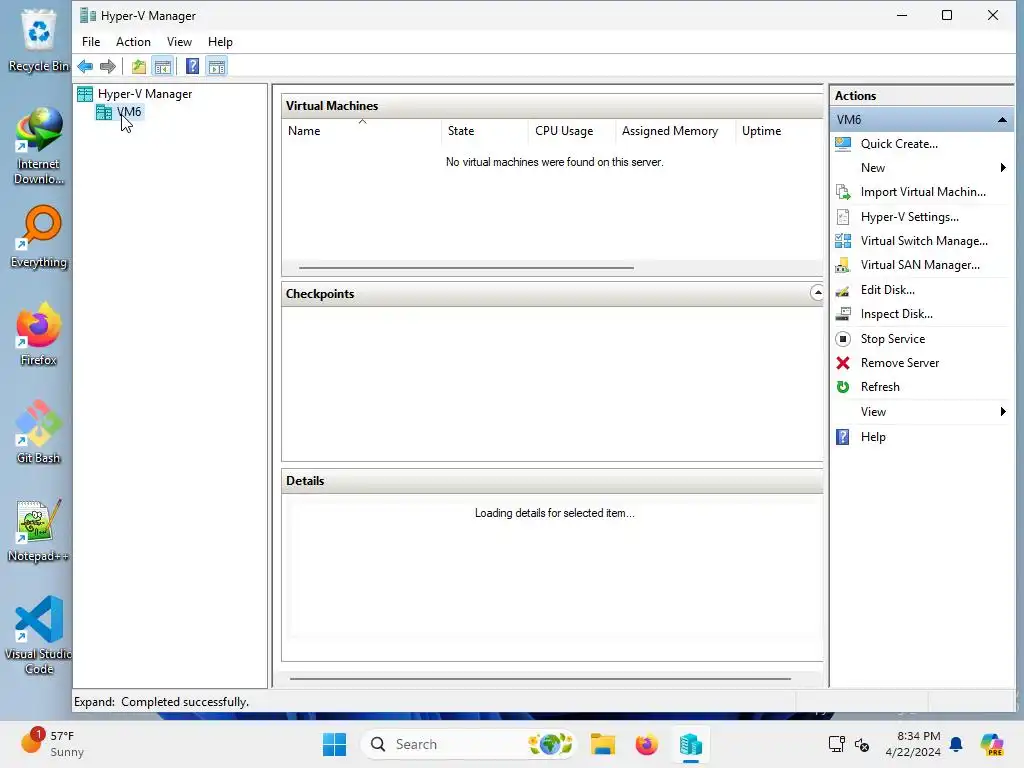The width and height of the screenshot is (1024, 768).
Task: Open Import Virtual Machine action
Action: [923, 192]
